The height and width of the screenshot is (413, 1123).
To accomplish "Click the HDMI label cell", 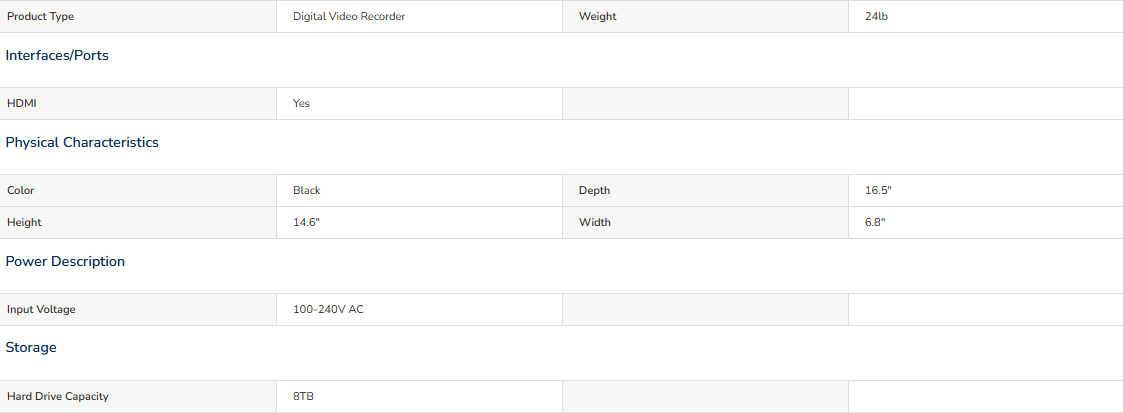I will 138,104.
